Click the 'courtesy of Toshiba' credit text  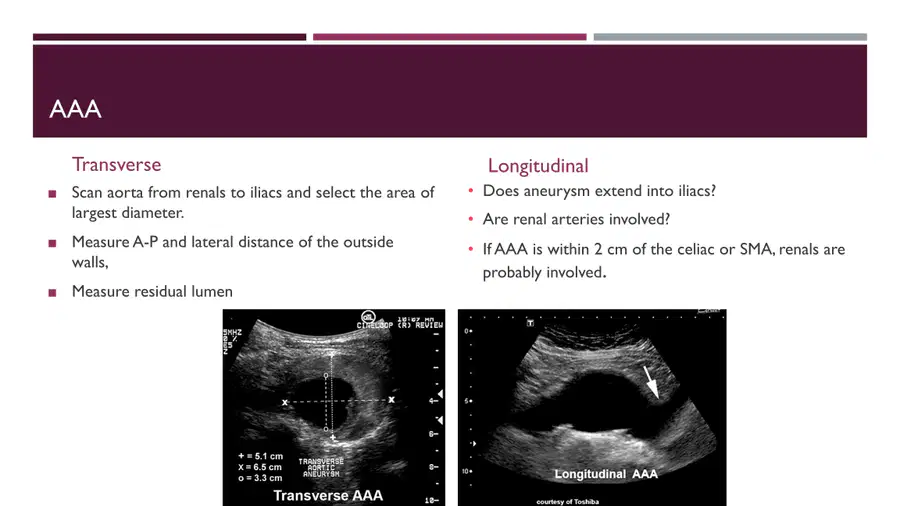568,502
